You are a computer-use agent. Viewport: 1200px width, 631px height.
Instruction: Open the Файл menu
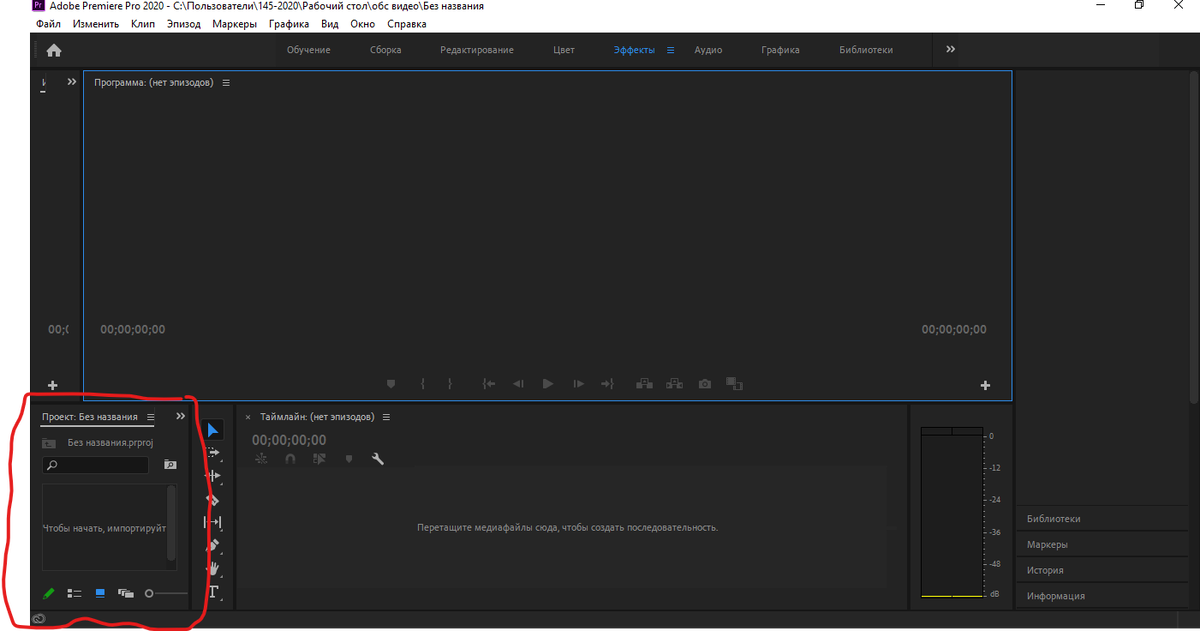coord(48,24)
